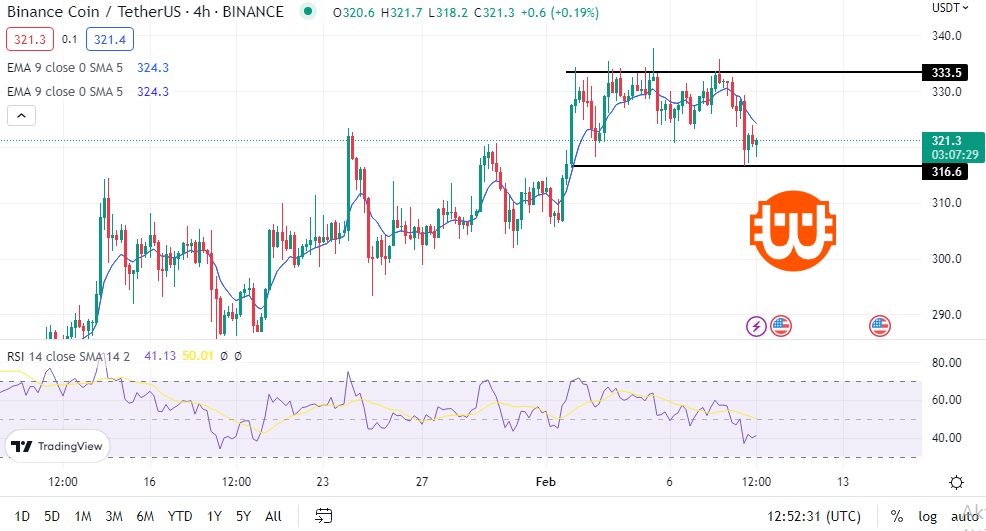Click the 340.0 price axis label
This screenshot has width=986, height=531.
coord(946,36)
